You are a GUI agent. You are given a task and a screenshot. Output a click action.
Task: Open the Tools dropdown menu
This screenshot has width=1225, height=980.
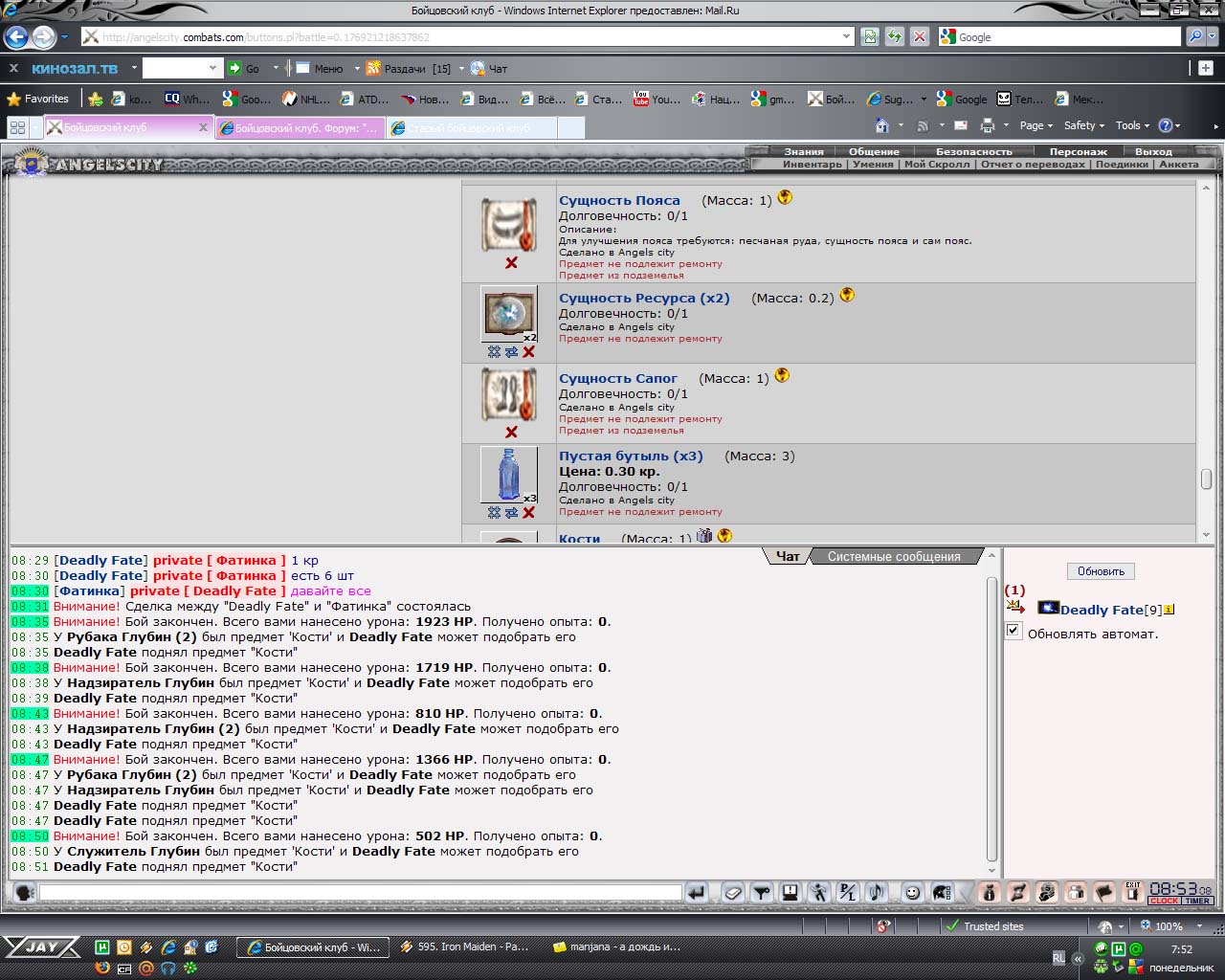pyautogui.click(x=1133, y=125)
